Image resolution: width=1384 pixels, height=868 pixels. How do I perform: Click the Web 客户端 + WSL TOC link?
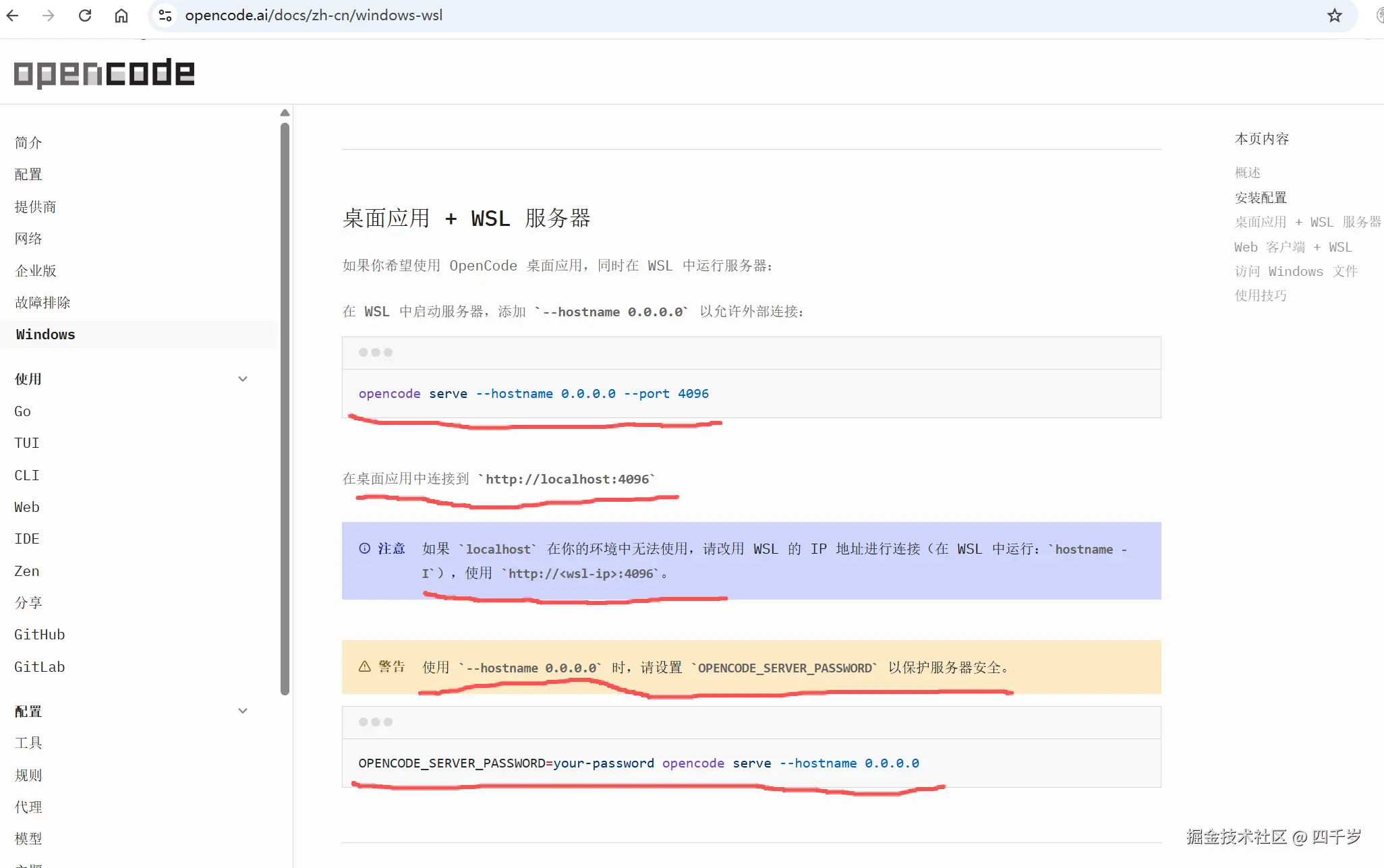[x=1292, y=246]
